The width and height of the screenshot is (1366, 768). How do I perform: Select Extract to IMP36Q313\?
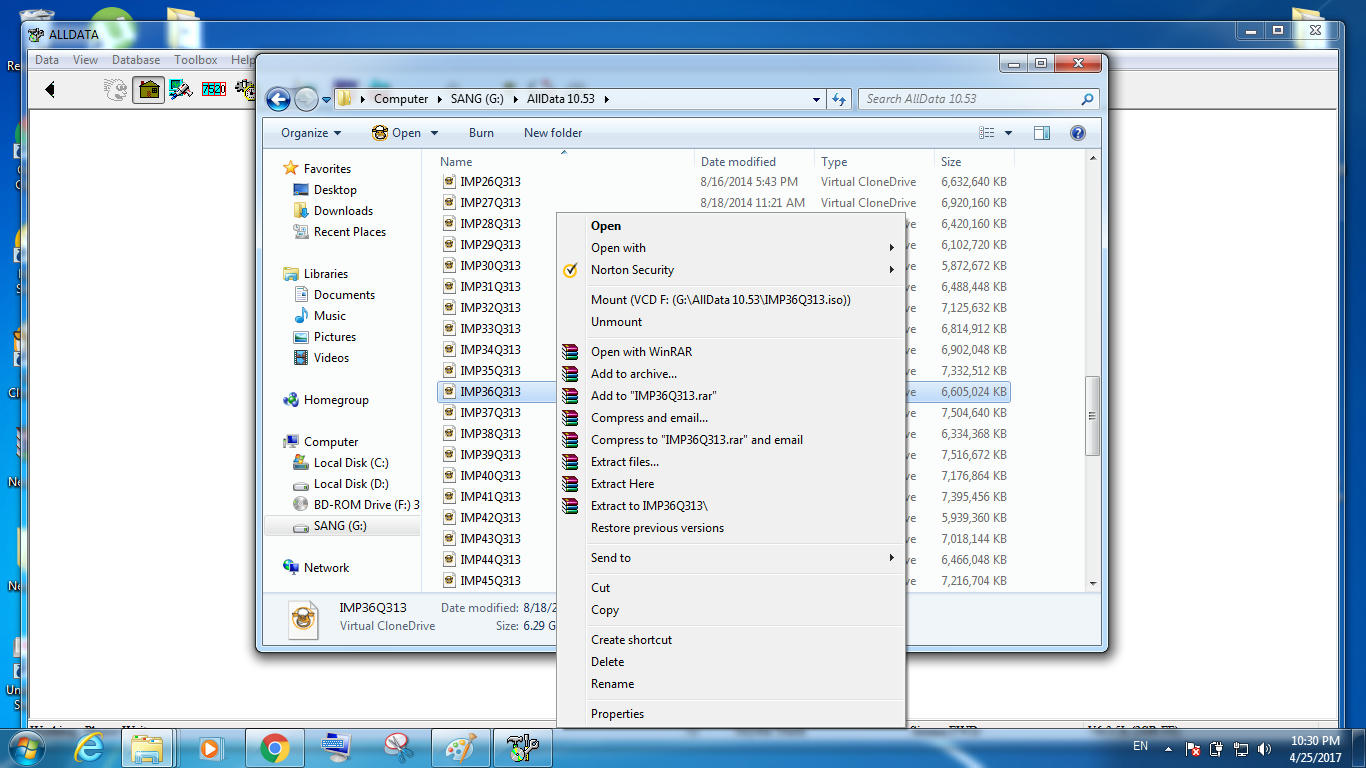pos(731,506)
